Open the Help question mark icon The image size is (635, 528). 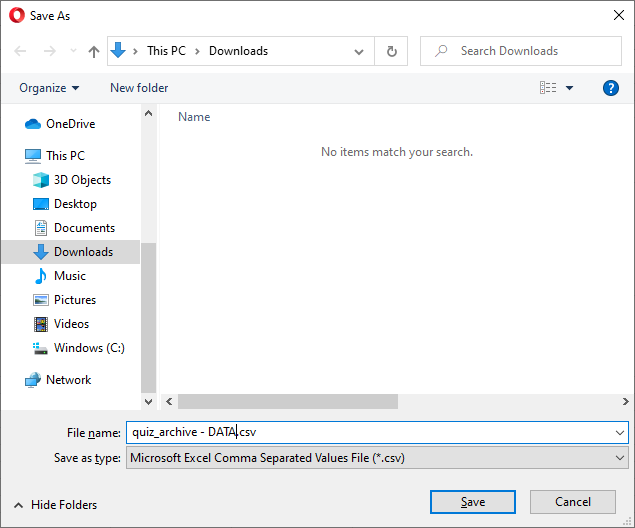[x=611, y=88]
